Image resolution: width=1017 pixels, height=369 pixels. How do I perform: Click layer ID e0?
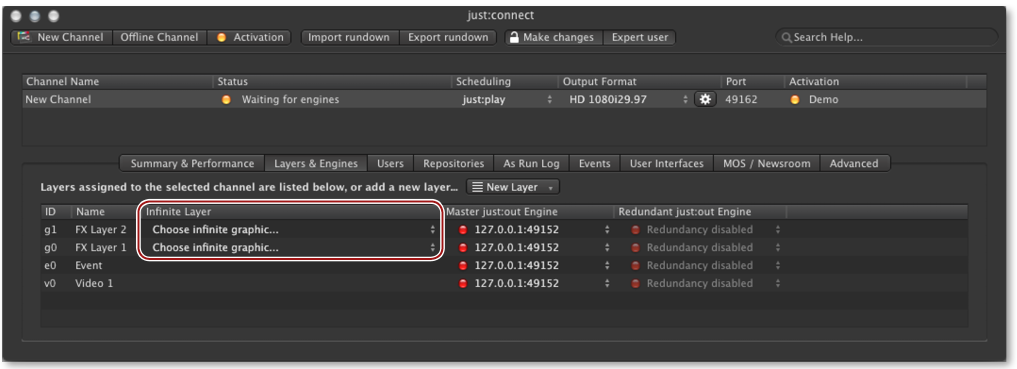point(51,266)
